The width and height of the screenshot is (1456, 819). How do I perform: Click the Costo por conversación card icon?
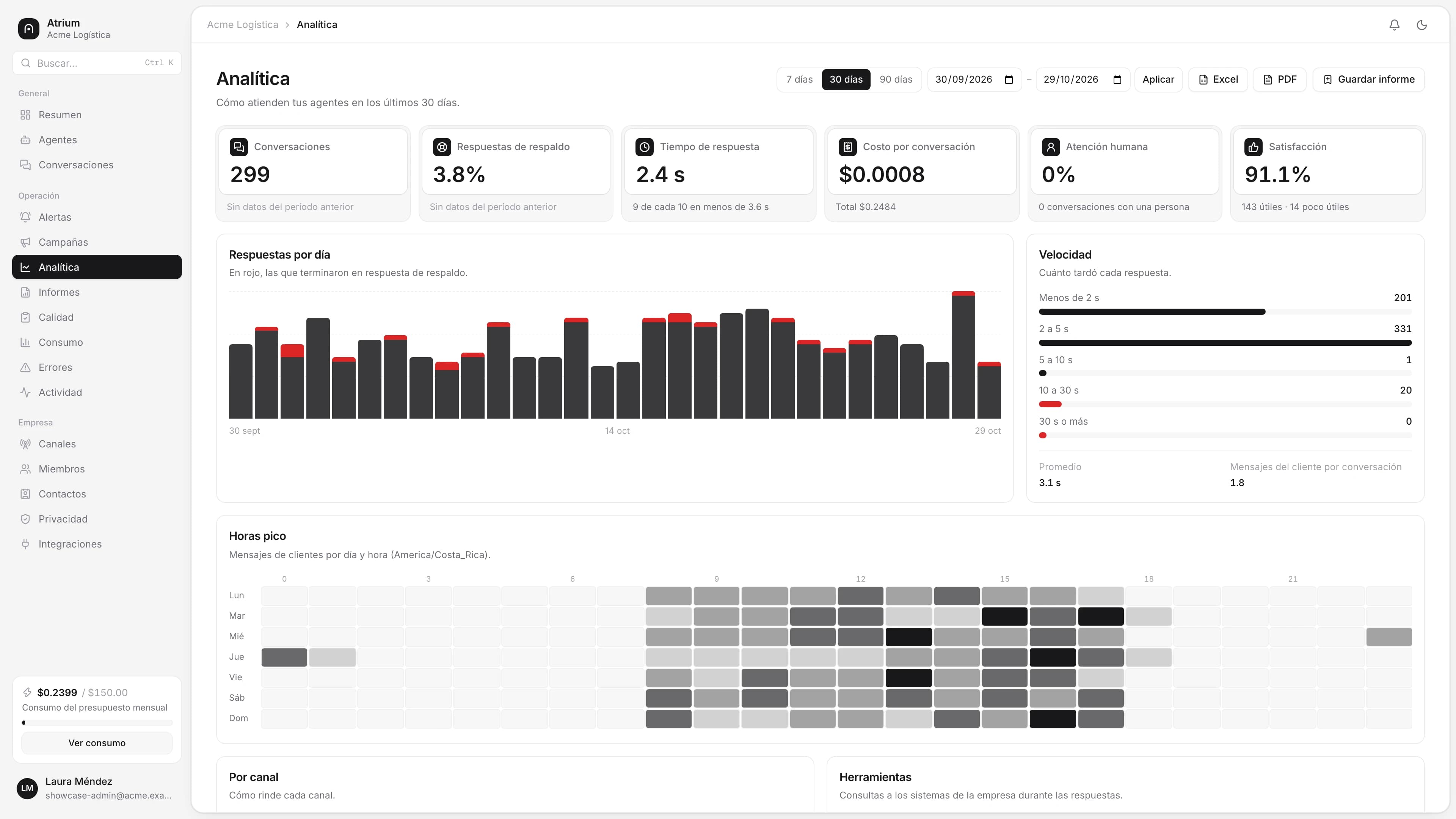pos(847,147)
